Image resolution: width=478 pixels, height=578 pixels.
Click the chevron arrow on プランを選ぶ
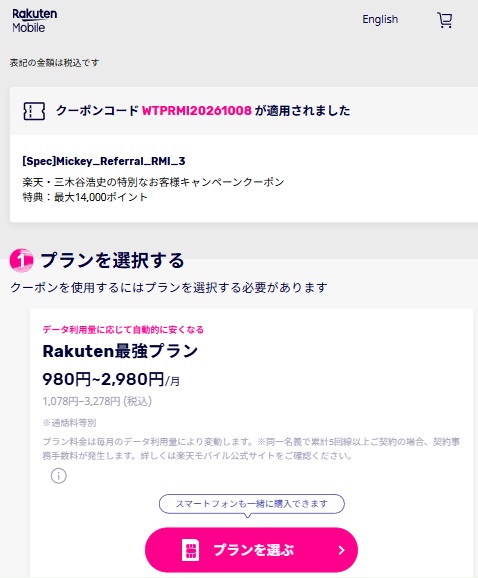coord(342,550)
